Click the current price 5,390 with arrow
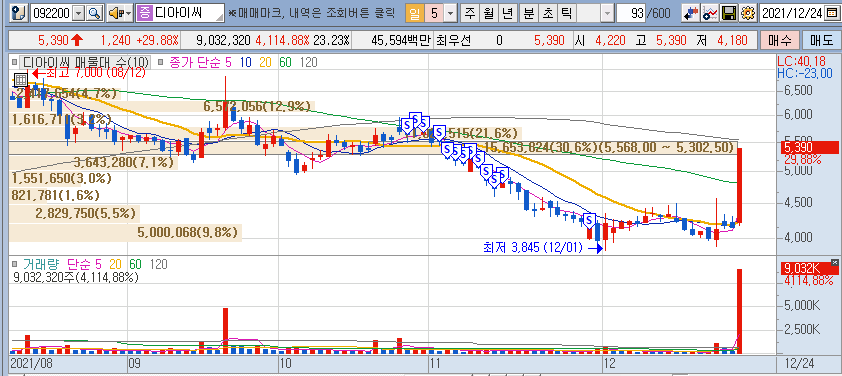The width and height of the screenshot is (842, 376). (x=60, y=40)
